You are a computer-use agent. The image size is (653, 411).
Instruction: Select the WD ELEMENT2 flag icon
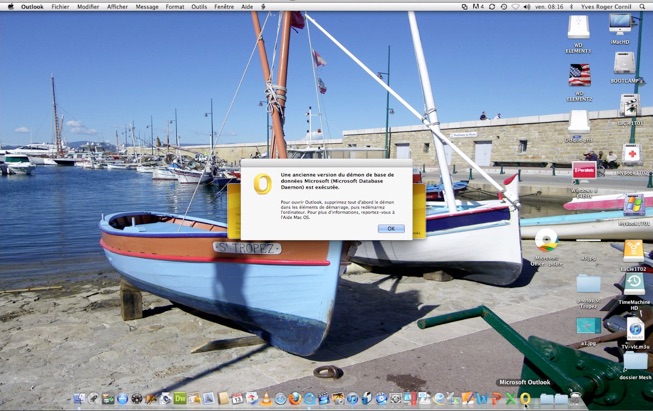(x=579, y=75)
